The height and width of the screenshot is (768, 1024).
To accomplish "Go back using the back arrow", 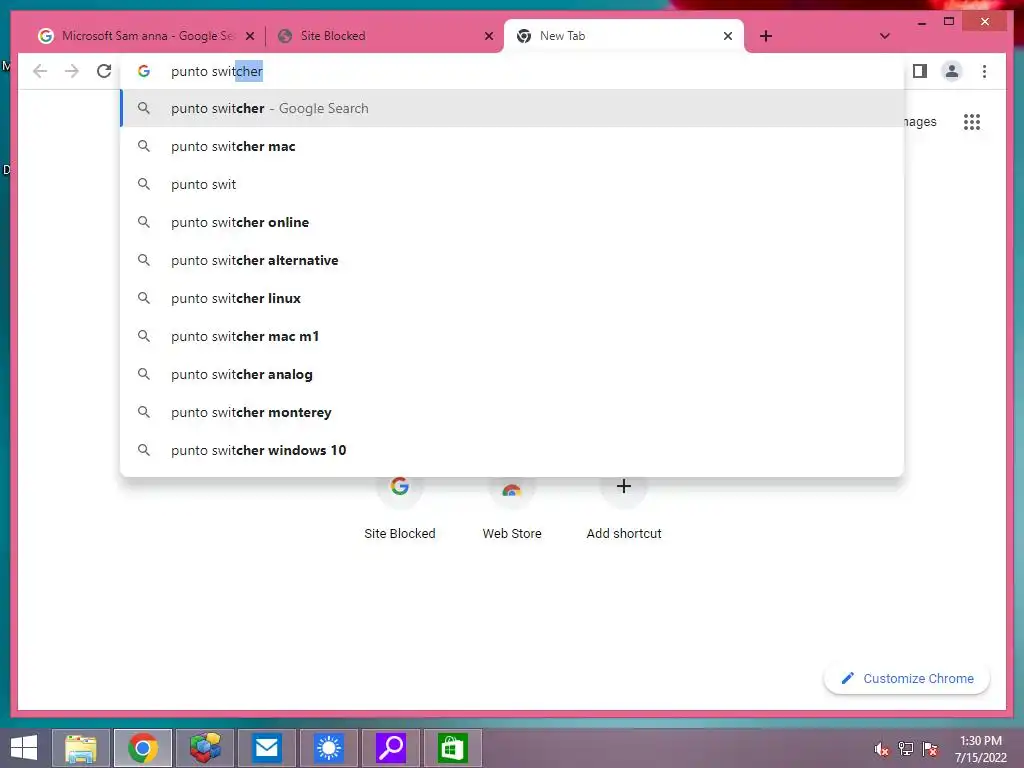I will 40,71.
